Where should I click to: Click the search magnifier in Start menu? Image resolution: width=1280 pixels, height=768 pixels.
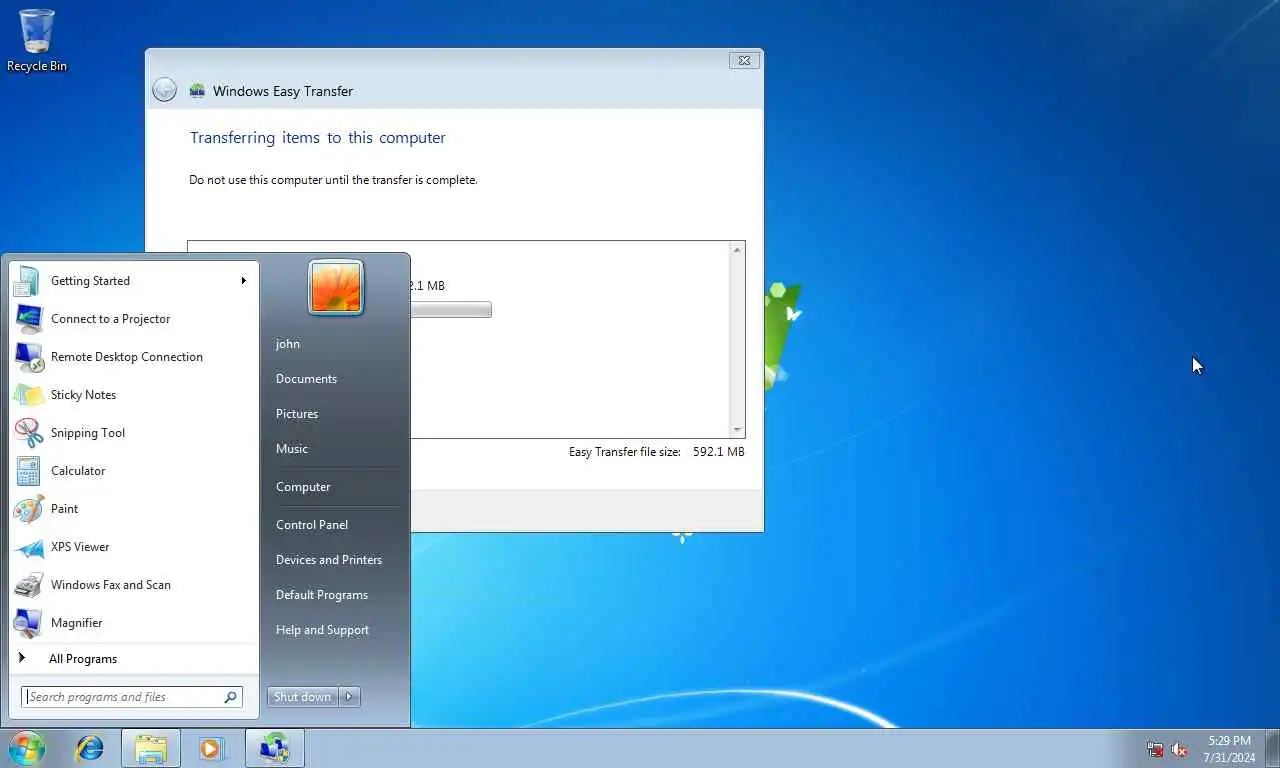pos(231,697)
